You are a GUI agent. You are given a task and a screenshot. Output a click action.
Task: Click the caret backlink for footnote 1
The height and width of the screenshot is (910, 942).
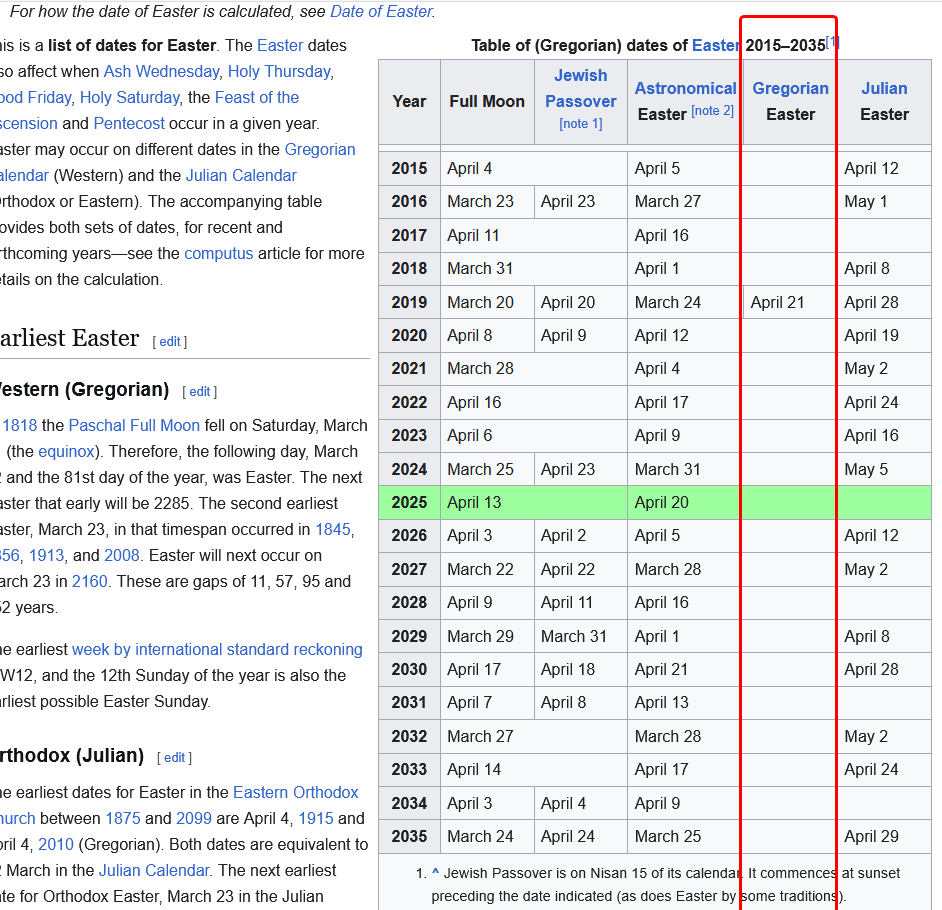(x=435, y=873)
